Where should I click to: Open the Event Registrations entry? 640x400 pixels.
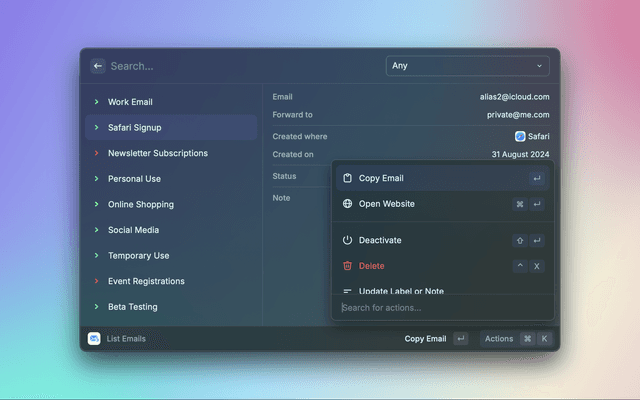click(x=146, y=281)
